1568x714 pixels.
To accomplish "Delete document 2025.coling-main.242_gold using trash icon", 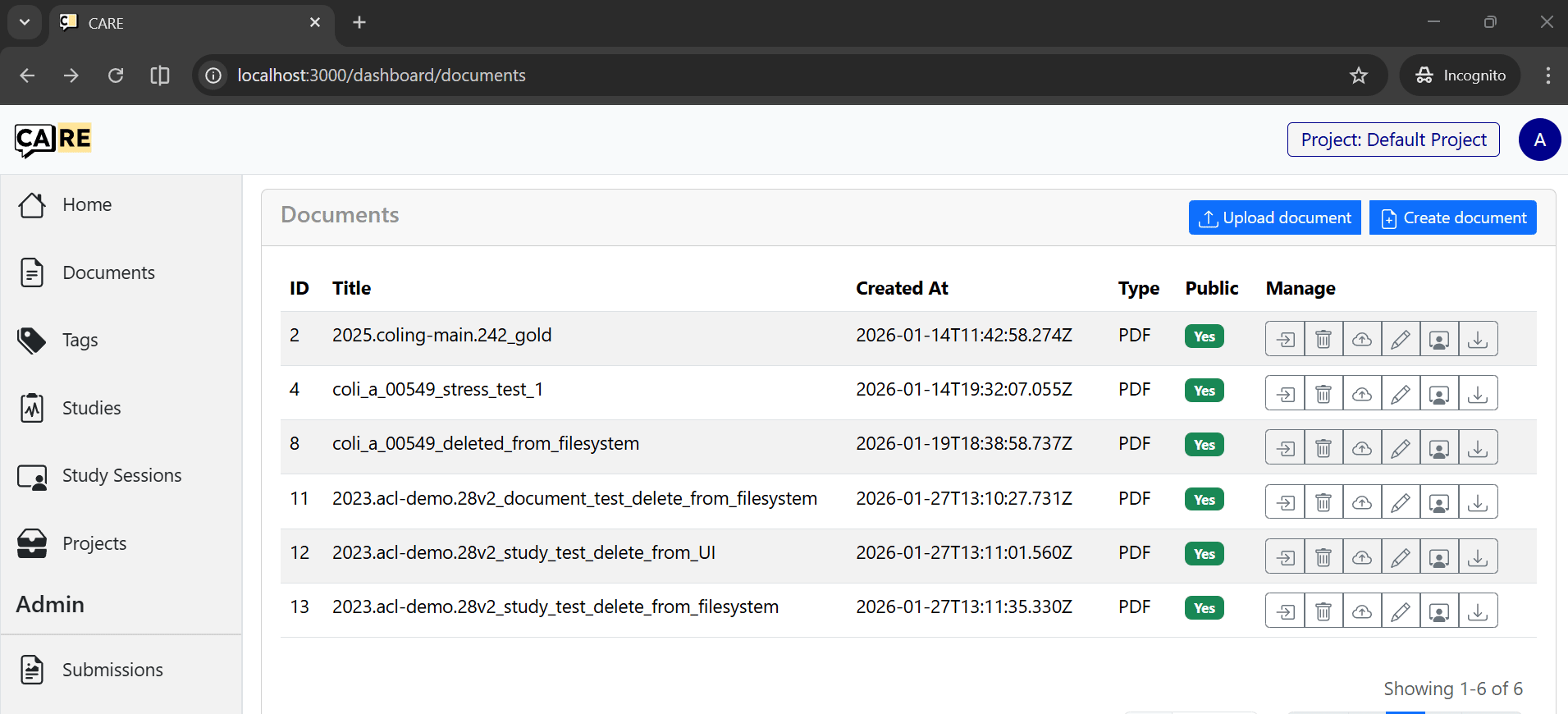I will [x=1323, y=339].
